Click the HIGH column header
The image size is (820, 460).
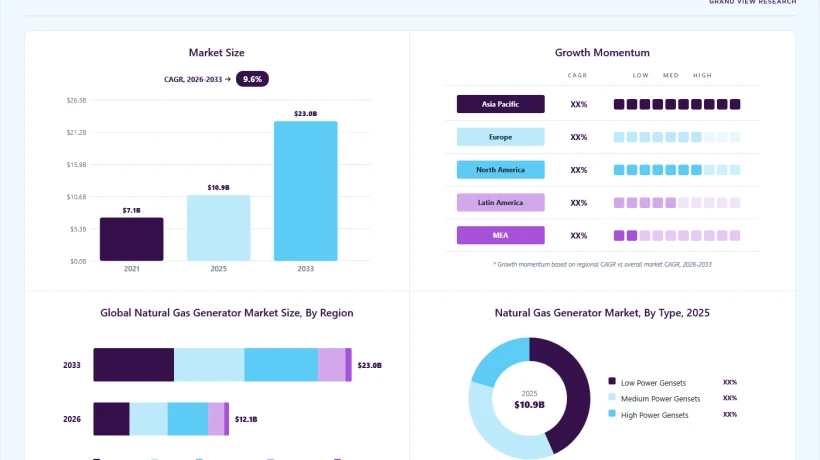(x=702, y=75)
